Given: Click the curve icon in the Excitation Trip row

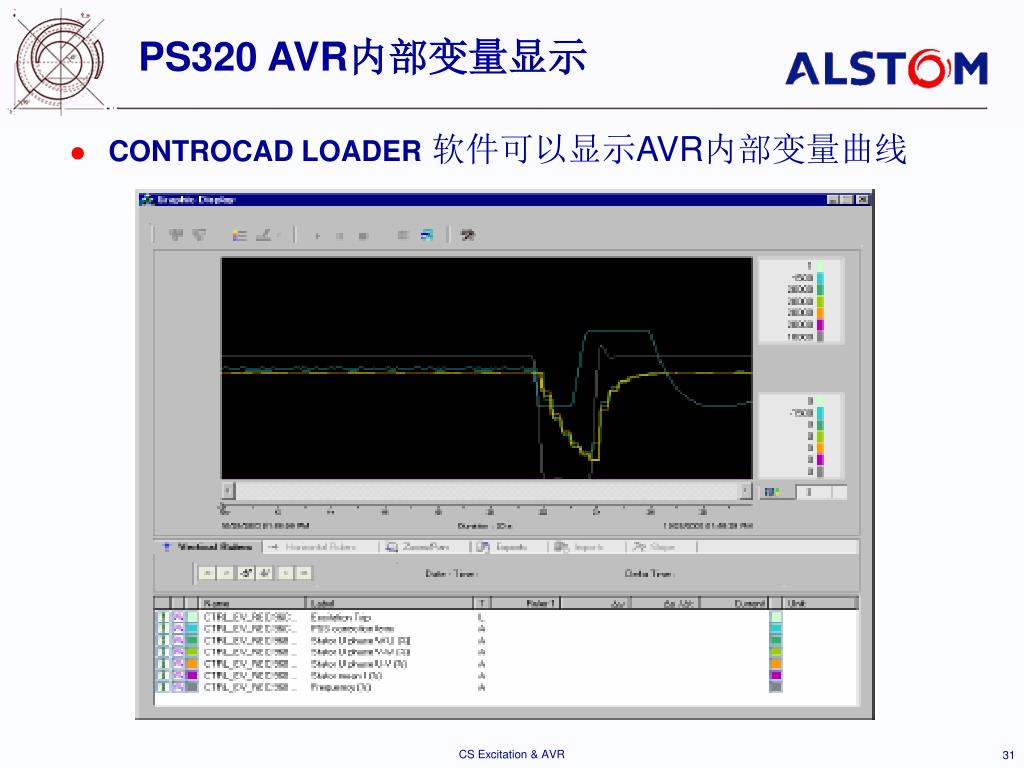Looking at the screenshot, I should 178,617.
